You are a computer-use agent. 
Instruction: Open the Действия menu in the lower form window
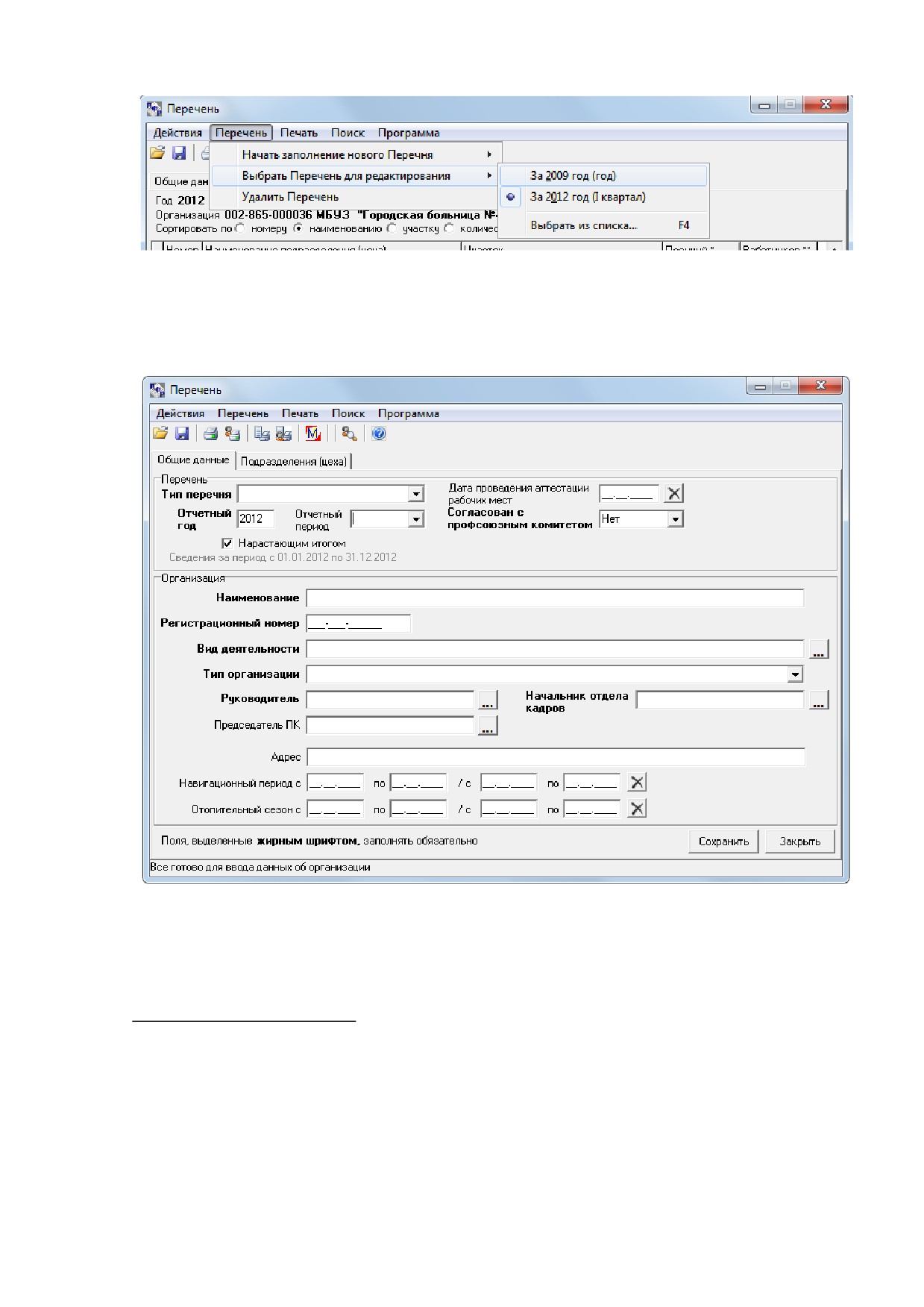[180, 413]
